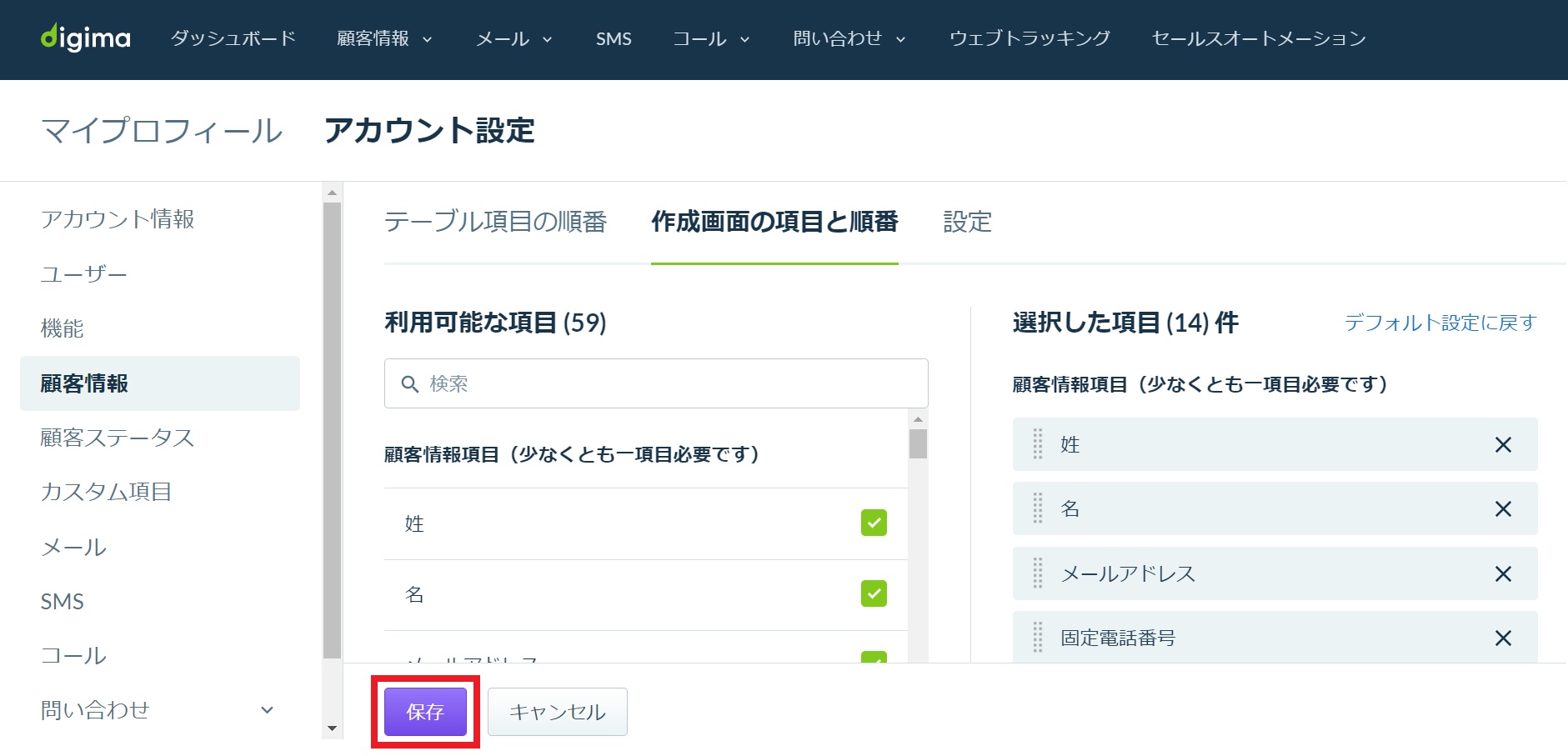Focus the 検索 search field
Screen dimensions: 1568x756
click(656, 383)
